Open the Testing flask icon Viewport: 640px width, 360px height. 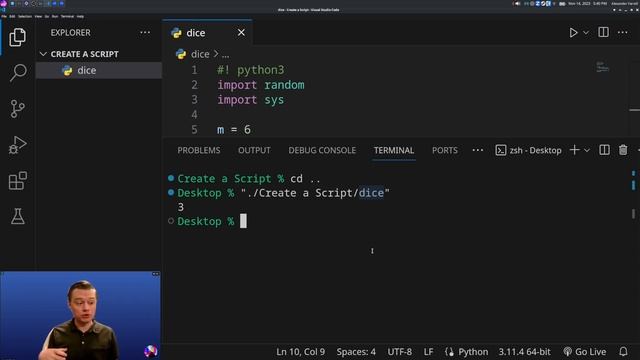[18, 216]
